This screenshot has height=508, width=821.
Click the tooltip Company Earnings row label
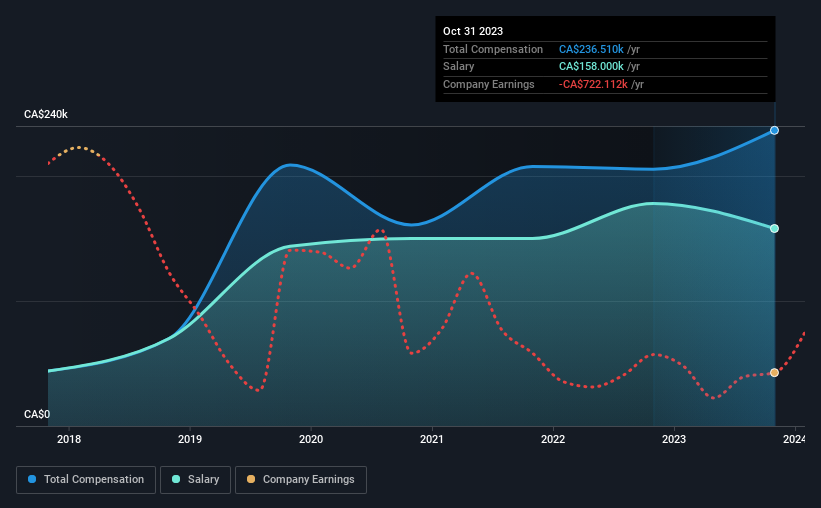pos(489,84)
